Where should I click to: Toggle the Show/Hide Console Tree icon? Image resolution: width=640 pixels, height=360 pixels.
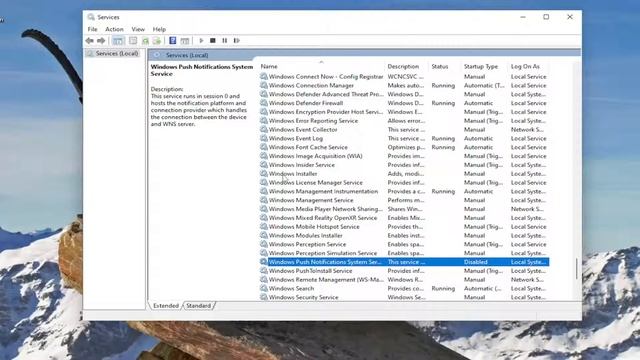[x=118, y=40]
